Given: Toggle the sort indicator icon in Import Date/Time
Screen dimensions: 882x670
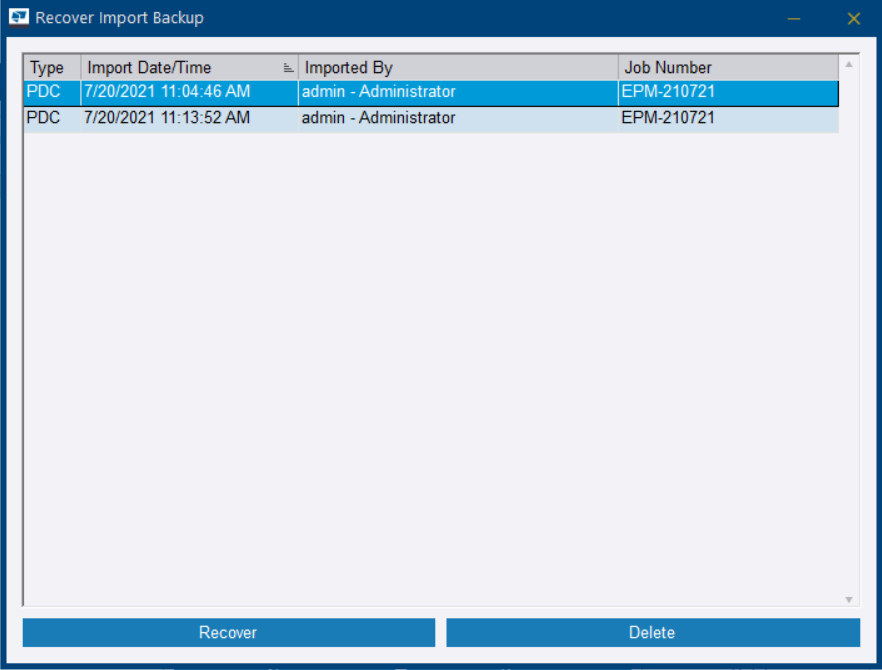Looking at the screenshot, I should 288,68.
